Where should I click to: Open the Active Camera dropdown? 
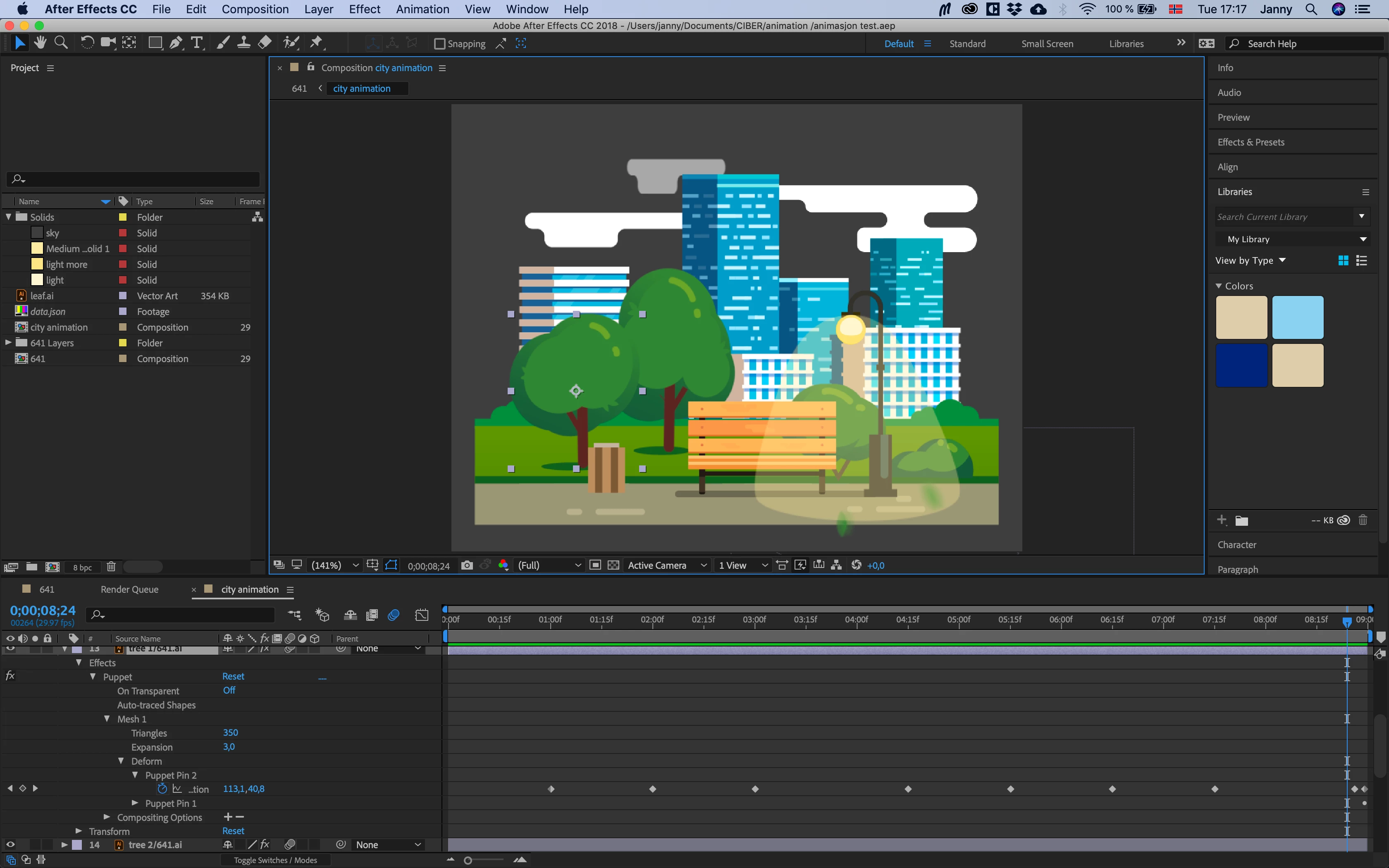pyautogui.click(x=666, y=565)
